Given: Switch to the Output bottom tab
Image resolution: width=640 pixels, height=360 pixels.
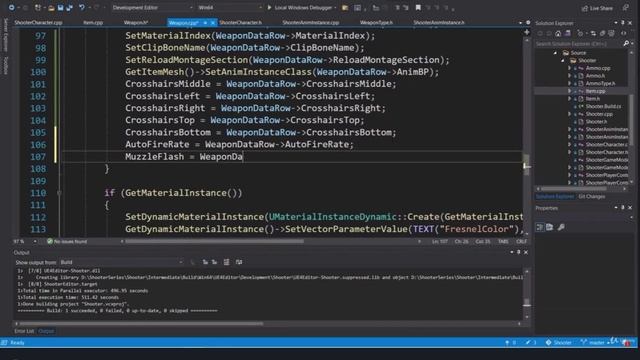Looking at the screenshot, I should coord(46,331).
